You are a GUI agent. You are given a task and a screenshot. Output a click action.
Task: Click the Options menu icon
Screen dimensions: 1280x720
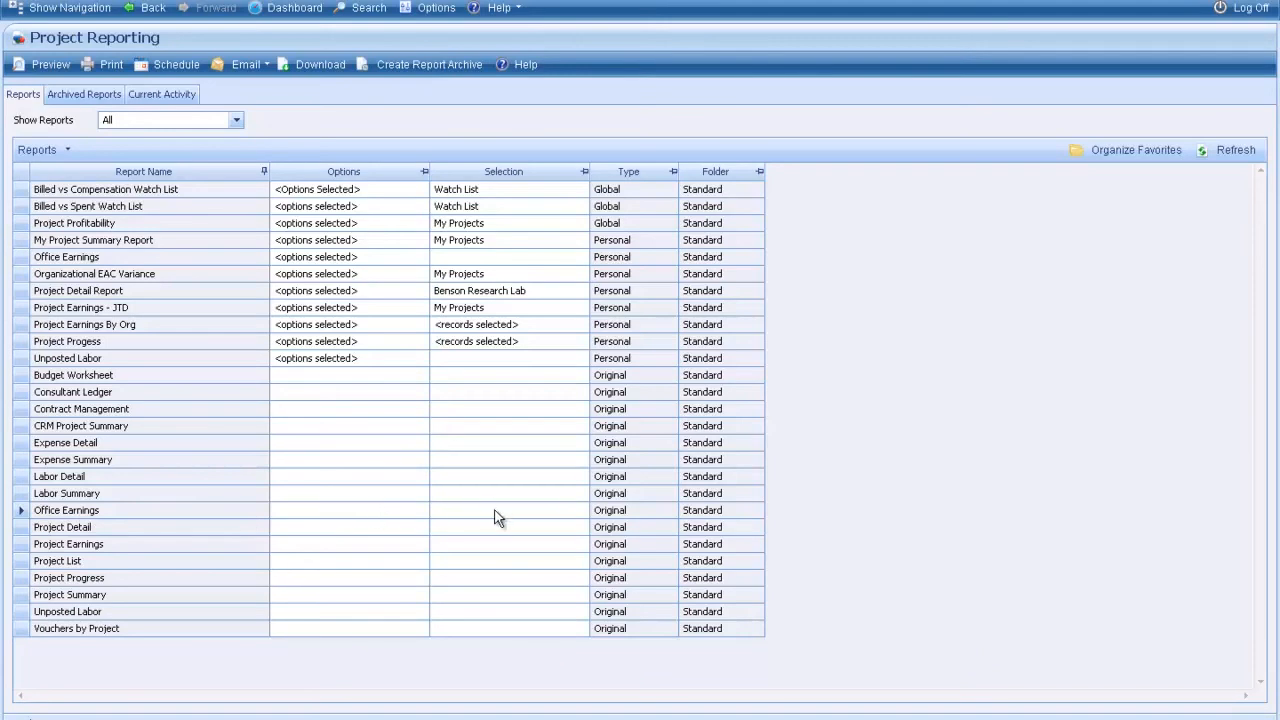click(x=405, y=7)
